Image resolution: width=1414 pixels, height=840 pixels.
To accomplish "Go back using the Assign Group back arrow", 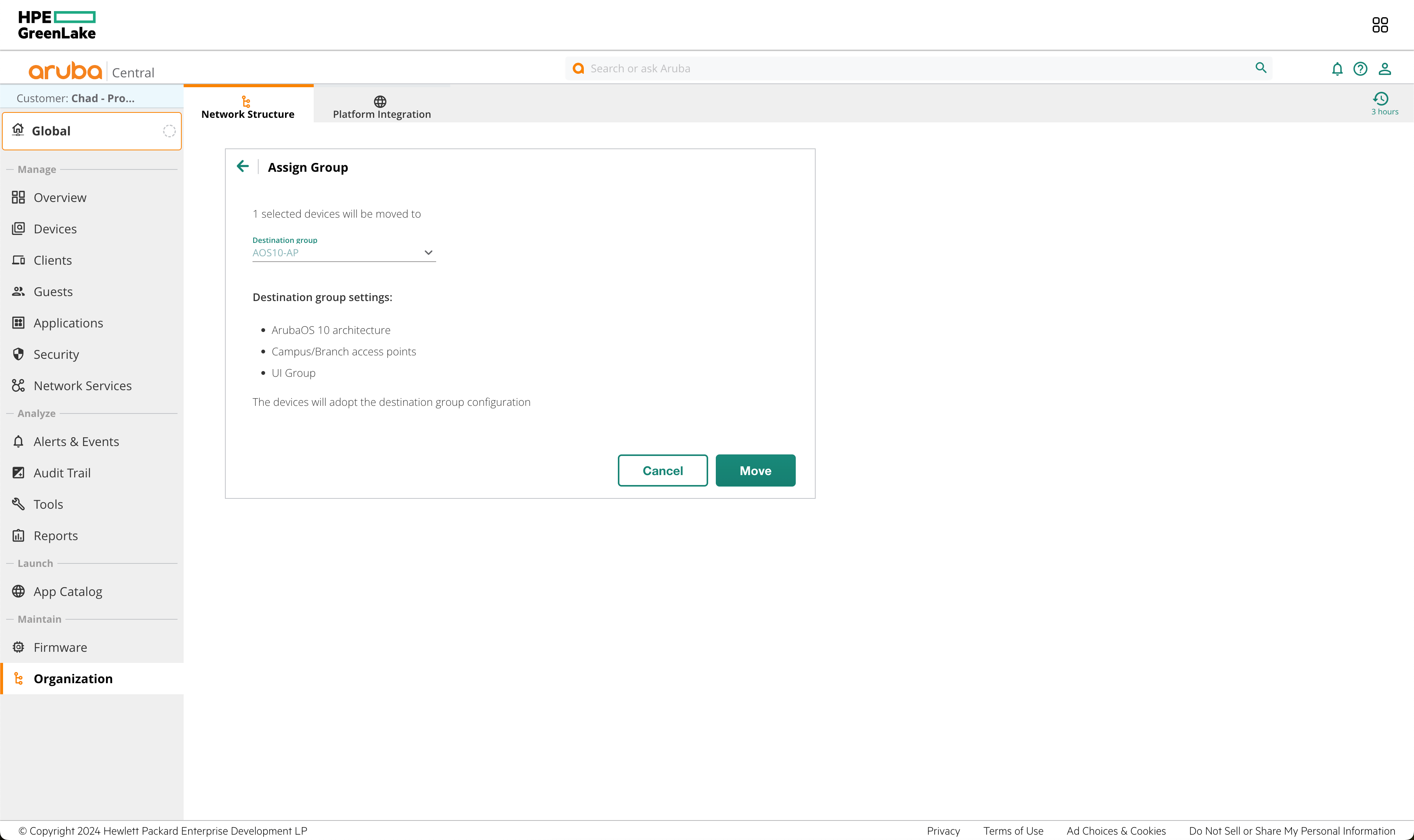I will [243, 166].
